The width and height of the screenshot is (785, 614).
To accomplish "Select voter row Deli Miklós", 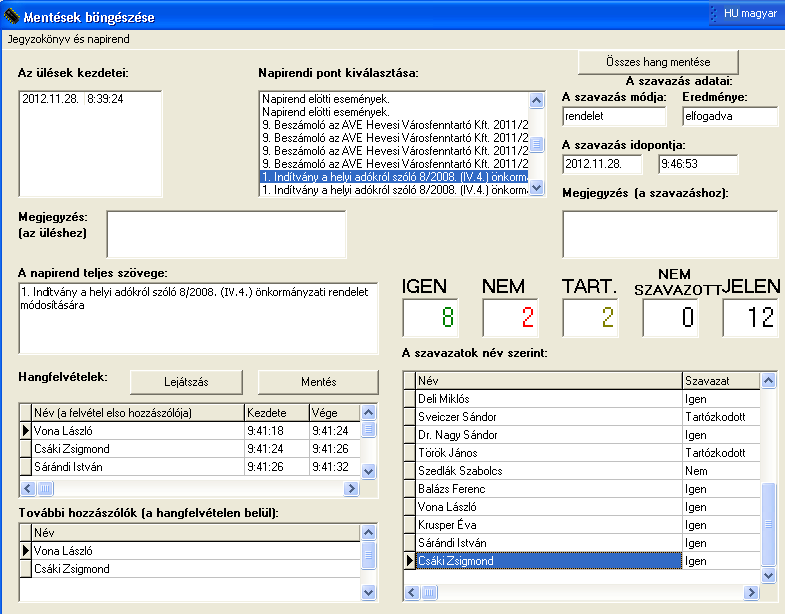I will (582, 399).
